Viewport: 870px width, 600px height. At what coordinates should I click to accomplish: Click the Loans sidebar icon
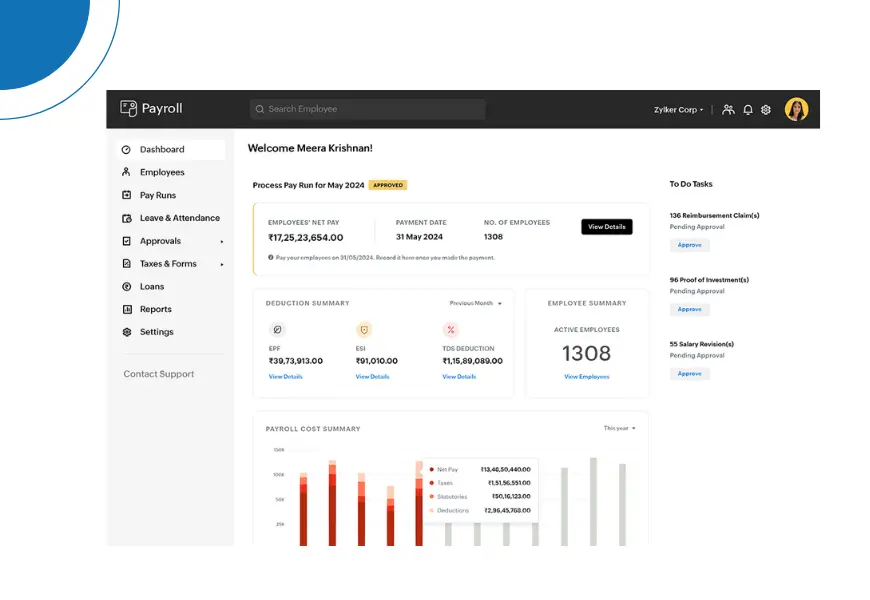click(x=127, y=286)
